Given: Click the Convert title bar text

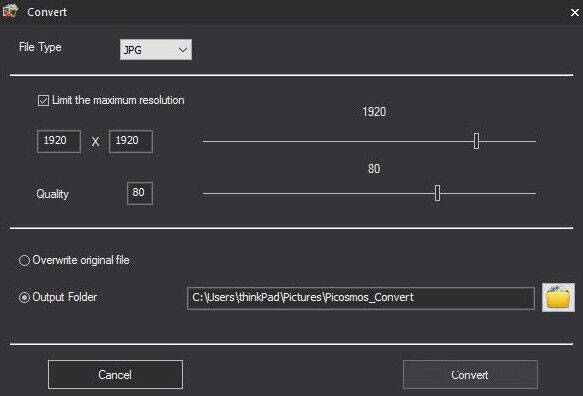Looking at the screenshot, I should pyautogui.click(x=47, y=12).
